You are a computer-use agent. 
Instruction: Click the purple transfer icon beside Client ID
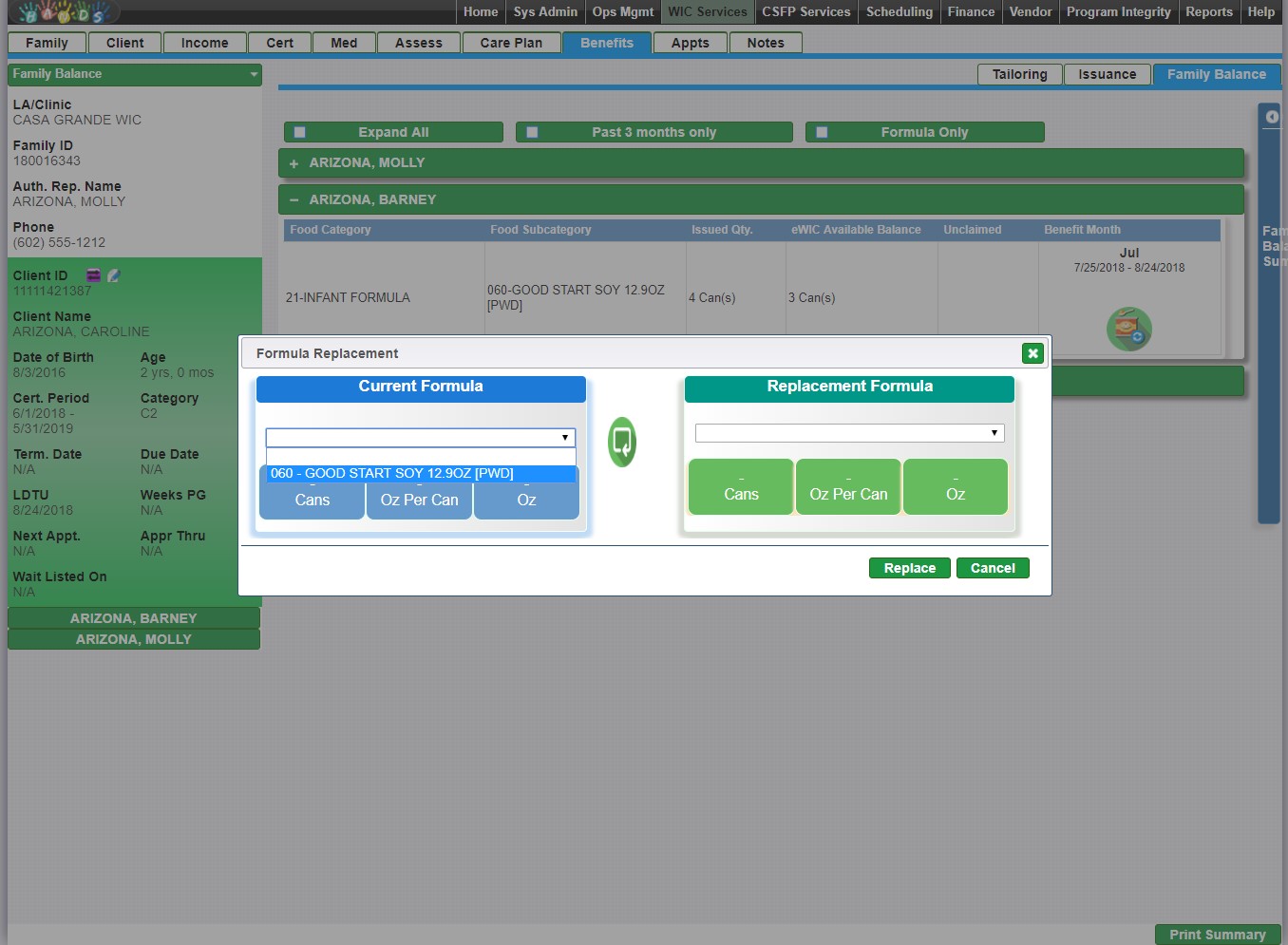[x=93, y=275]
